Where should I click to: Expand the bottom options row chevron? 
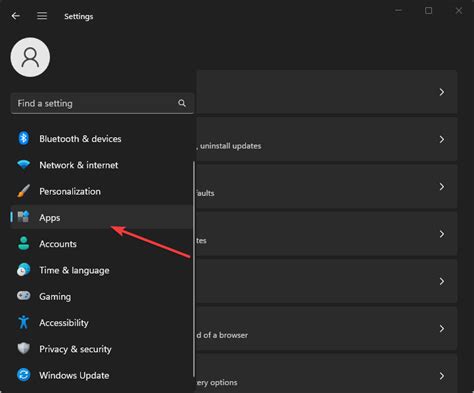pyautogui.click(x=442, y=376)
